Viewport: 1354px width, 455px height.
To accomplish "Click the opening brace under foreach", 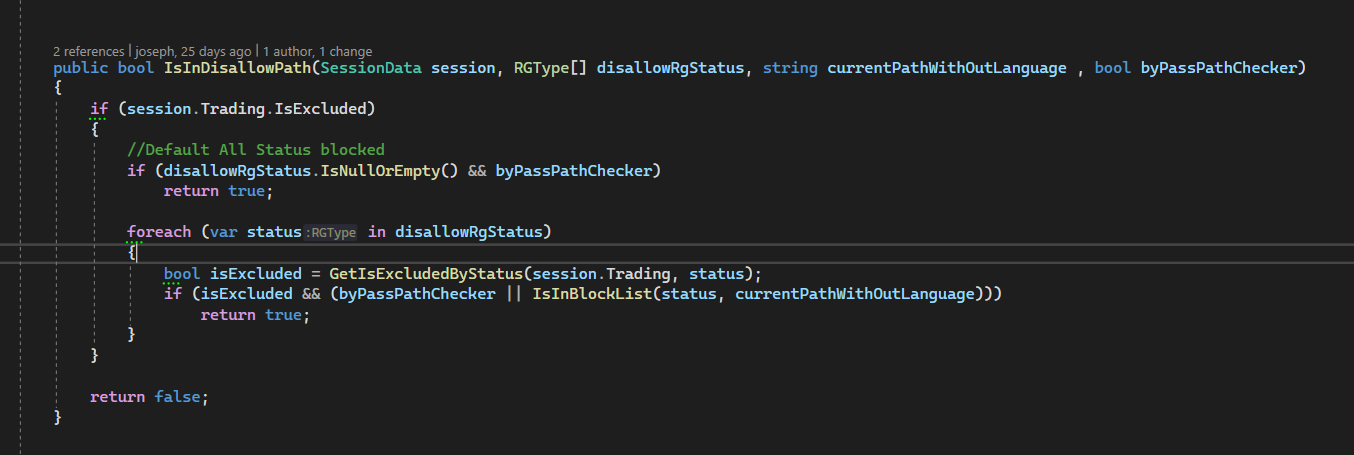I will pyautogui.click(x=131, y=253).
